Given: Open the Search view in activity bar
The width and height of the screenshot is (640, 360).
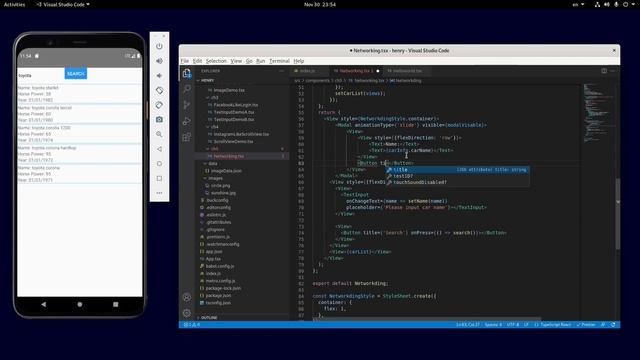Looking at the screenshot, I should click(x=187, y=89).
